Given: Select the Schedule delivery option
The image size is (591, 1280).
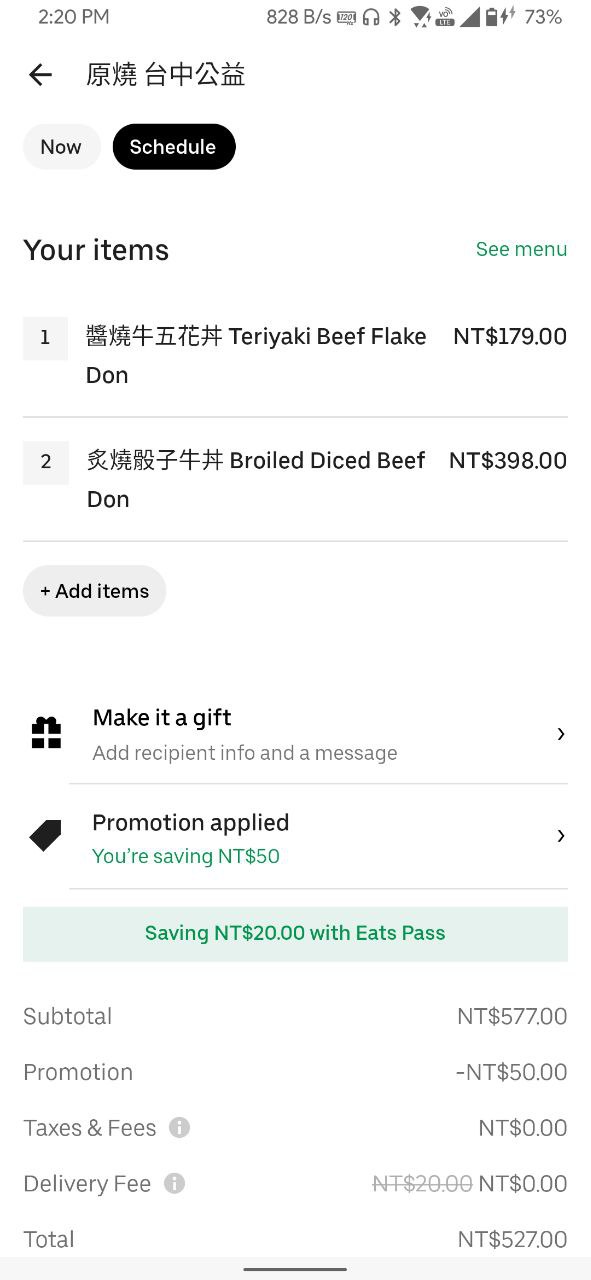Looking at the screenshot, I should [173, 147].
